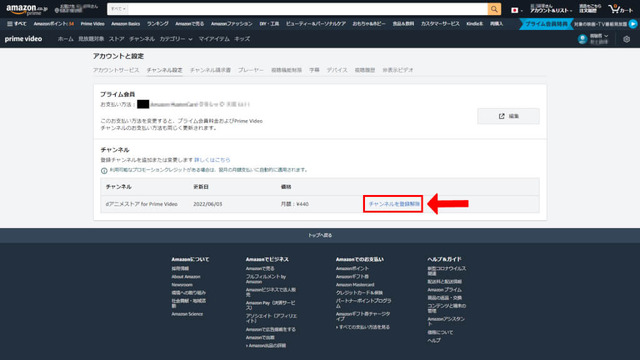Open Amazon Pay footer link
Screen dimensions: 640x360
pos(270,305)
